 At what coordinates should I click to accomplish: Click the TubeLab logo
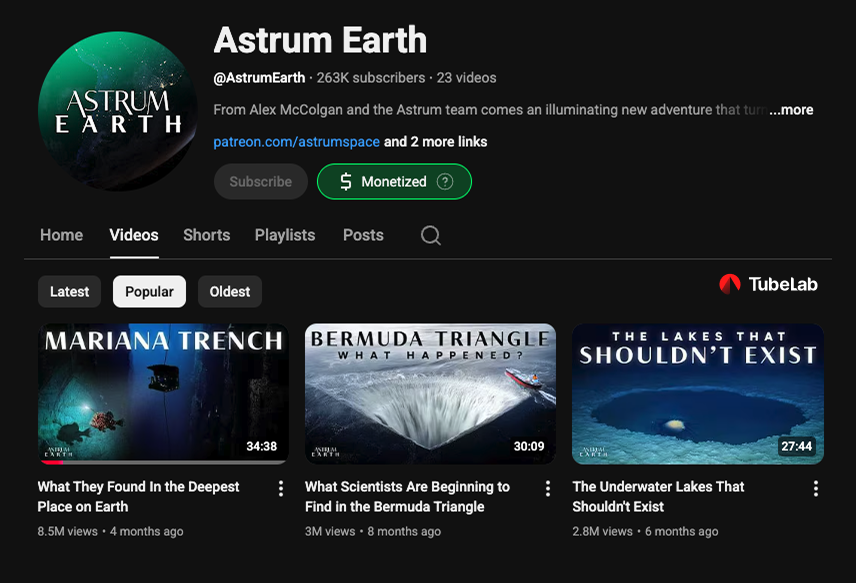click(768, 284)
